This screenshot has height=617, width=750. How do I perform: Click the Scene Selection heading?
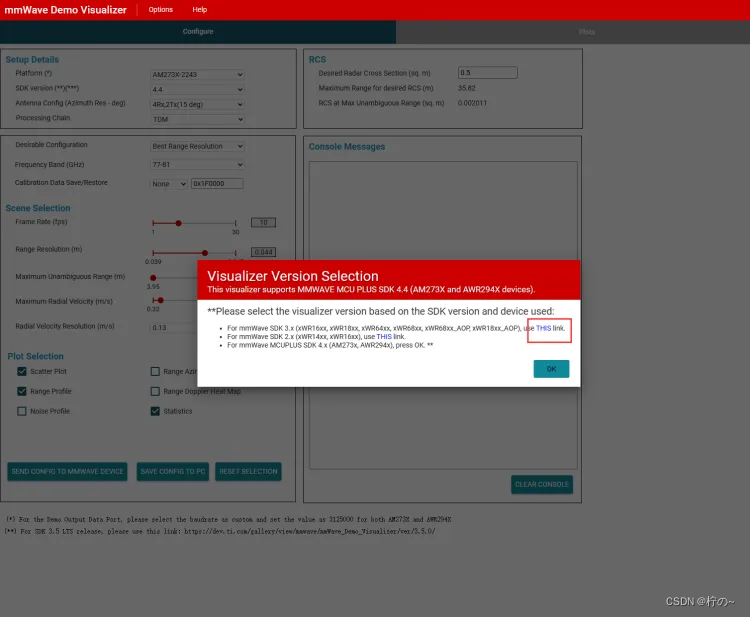[x=38, y=209]
